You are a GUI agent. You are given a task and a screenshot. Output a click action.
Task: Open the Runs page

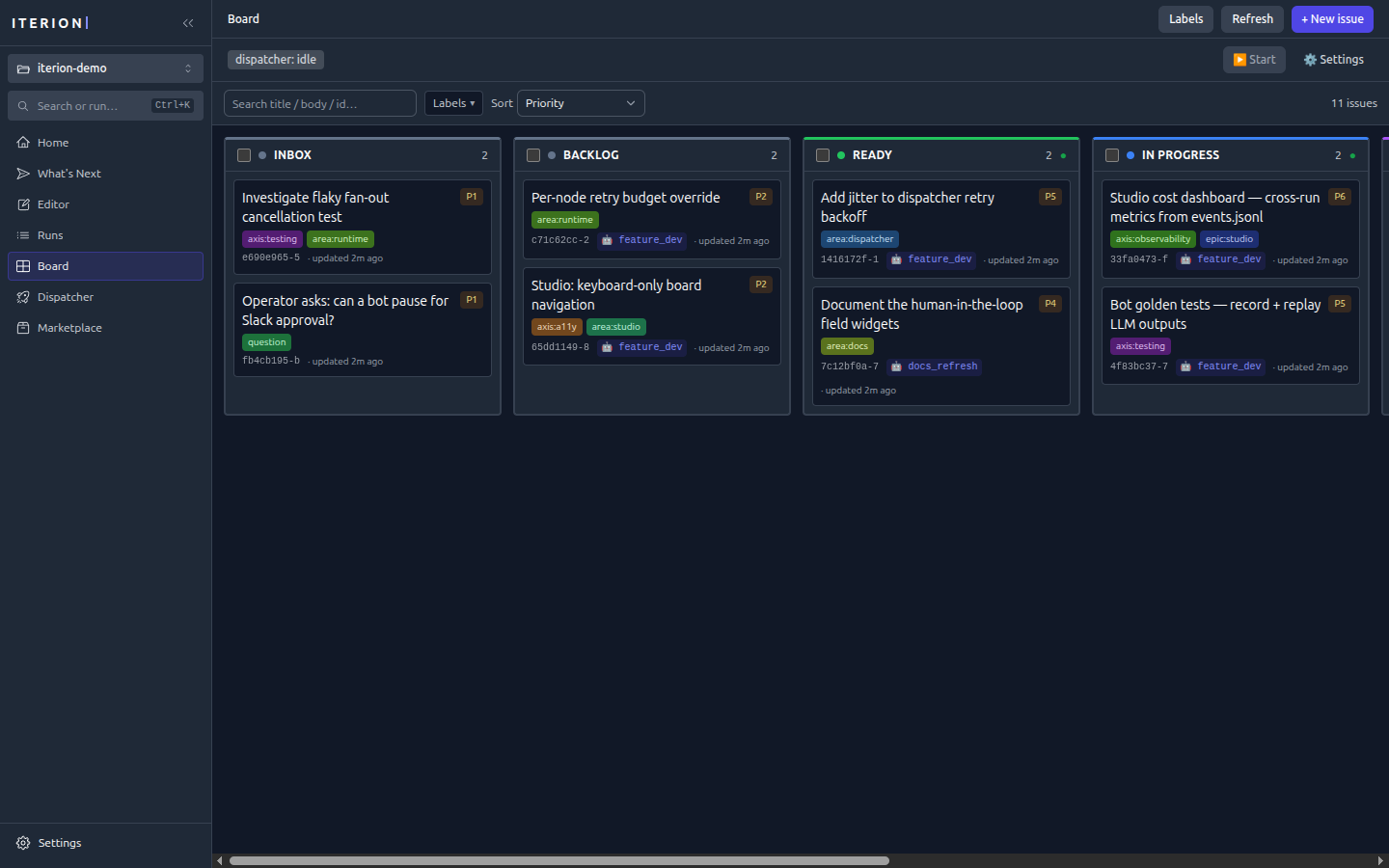click(105, 235)
